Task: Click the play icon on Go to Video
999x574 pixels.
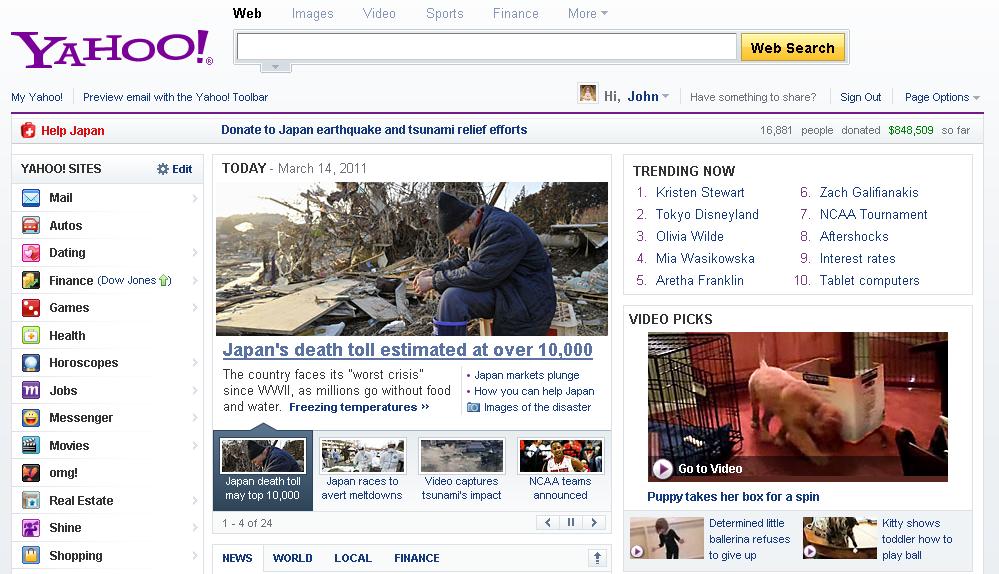Action: coord(663,469)
